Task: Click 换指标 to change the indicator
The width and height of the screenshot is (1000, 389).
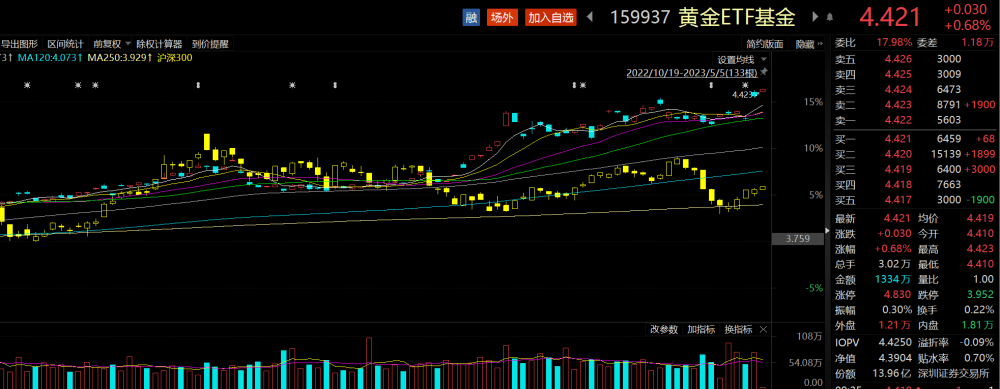Action: [x=738, y=330]
